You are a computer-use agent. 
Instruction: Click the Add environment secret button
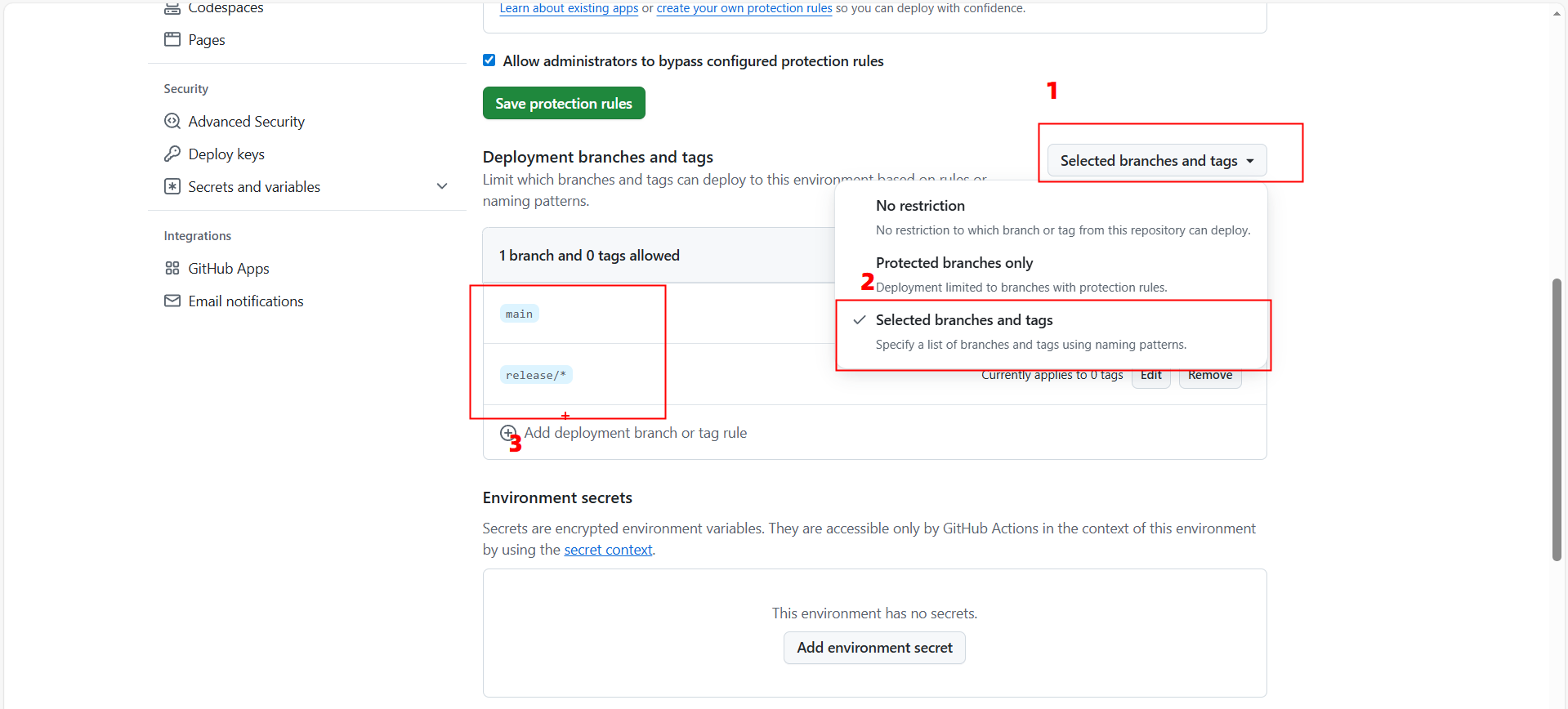point(874,648)
